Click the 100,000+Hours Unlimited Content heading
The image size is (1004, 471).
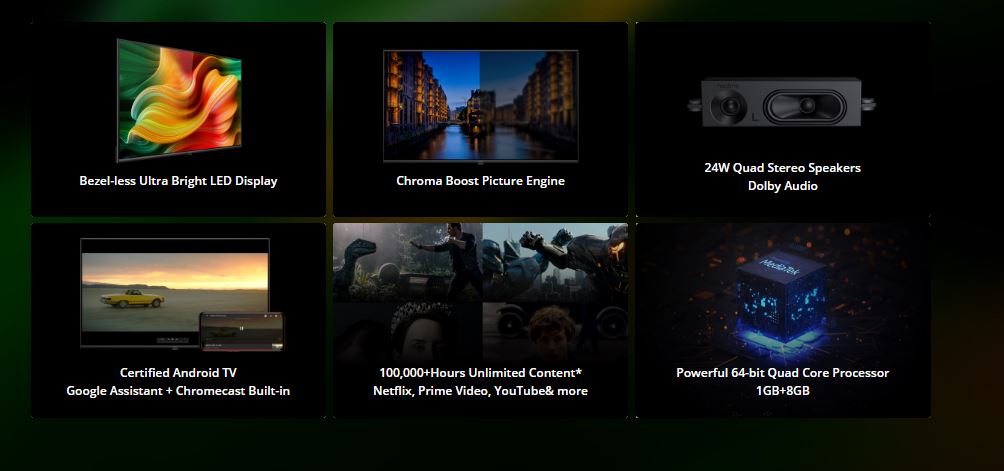[480, 373]
